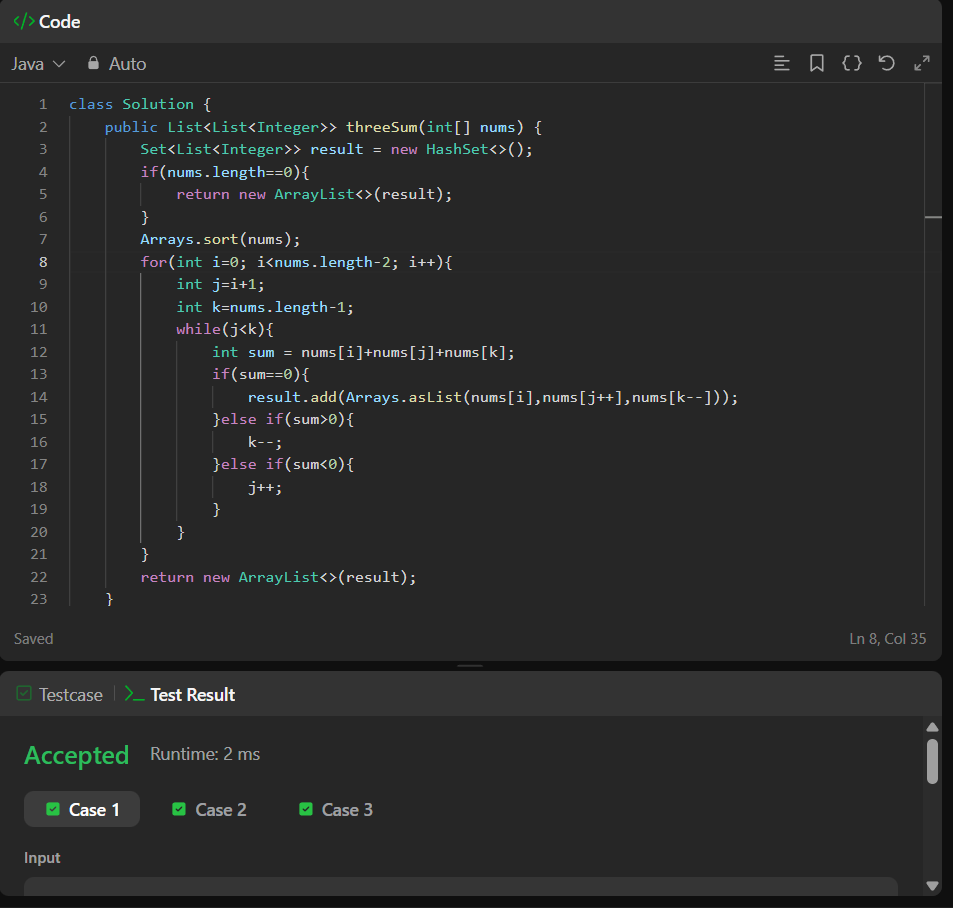The width and height of the screenshot is (953, 908).
Task: Click the lock icon beside Auto
Action: [93, 63]
